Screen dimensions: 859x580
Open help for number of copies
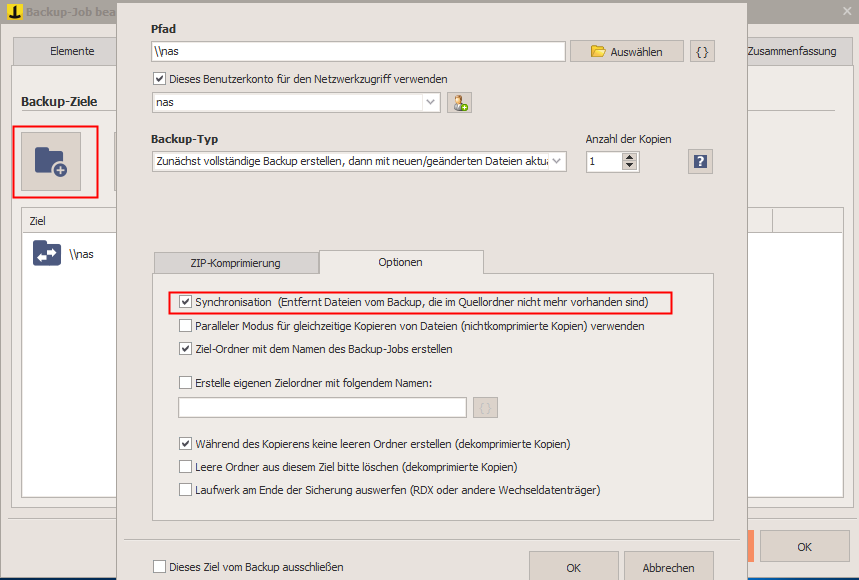click(x=700, y=162)
